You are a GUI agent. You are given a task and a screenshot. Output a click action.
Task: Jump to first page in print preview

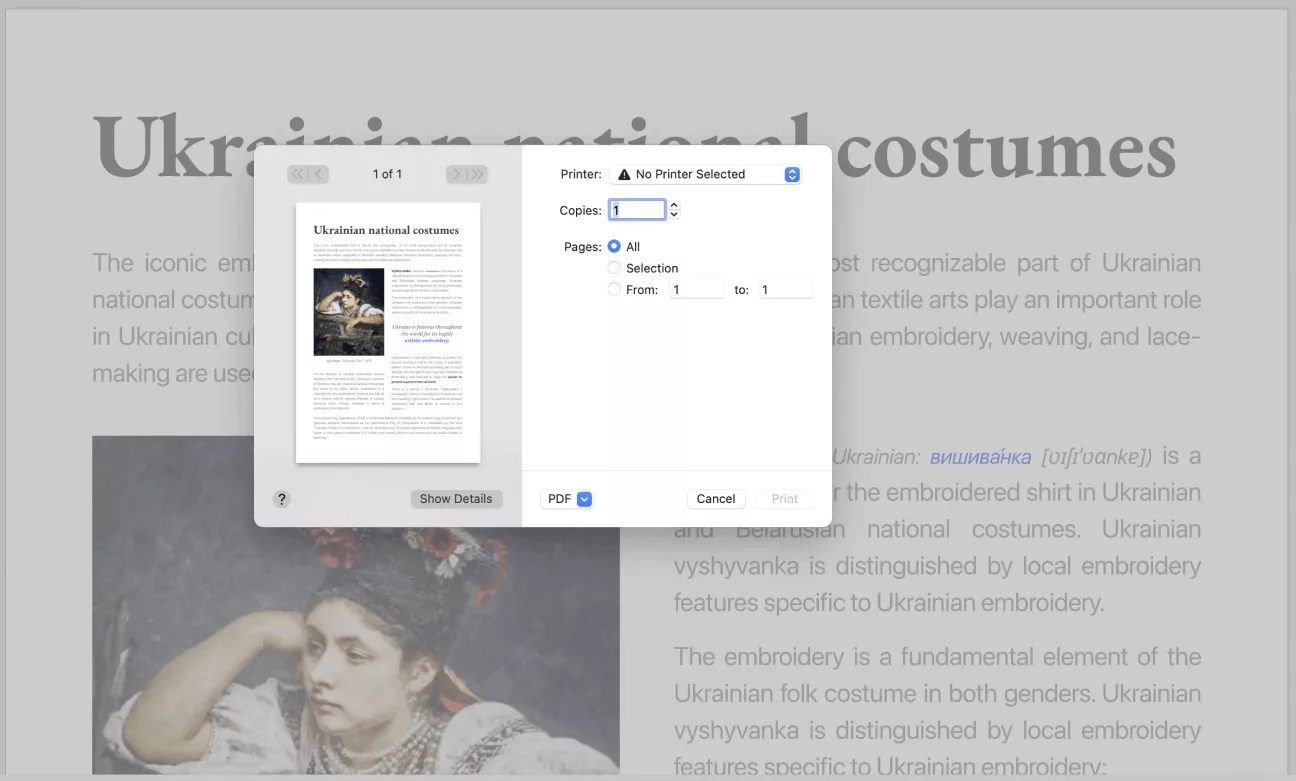point(297,174)
